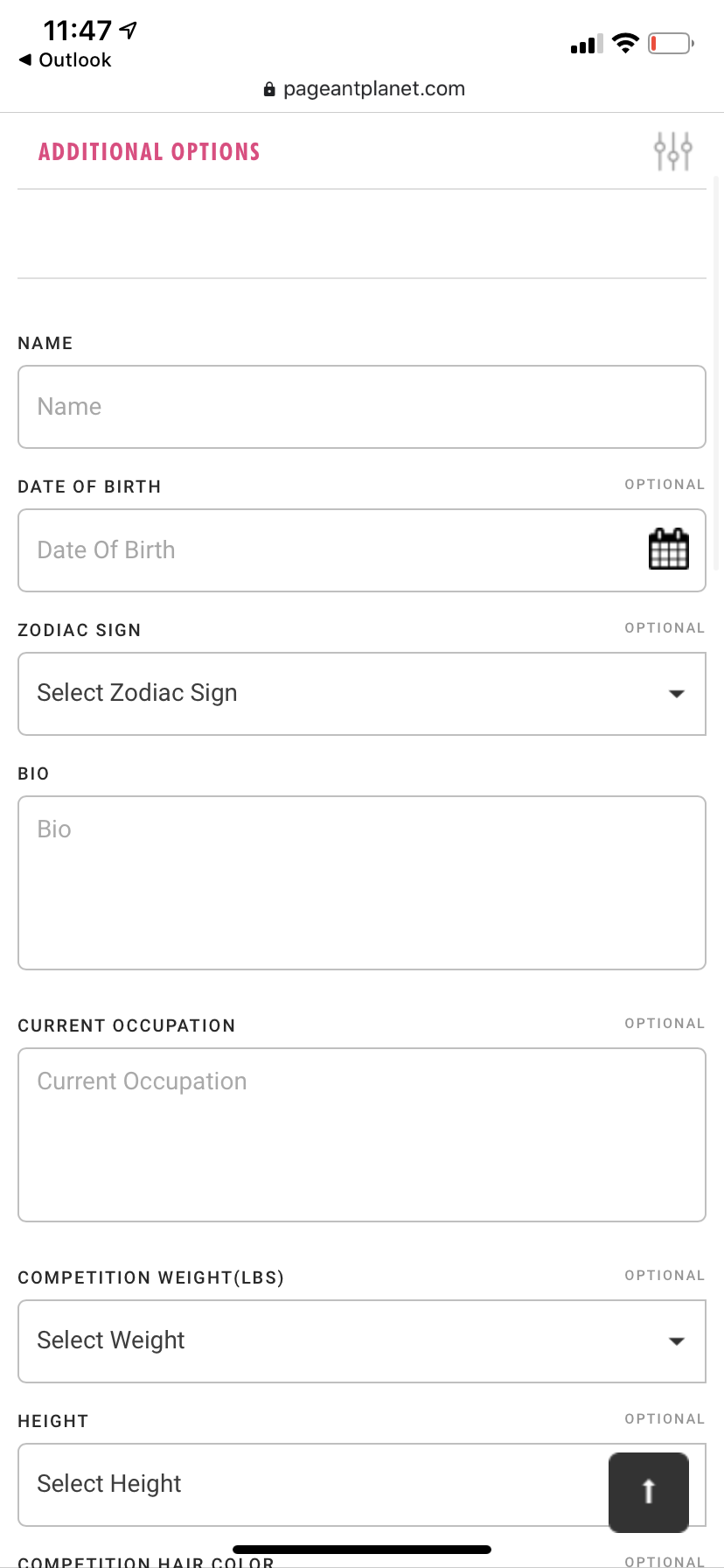
Task: Open the date of birth calendar icon
Action: pyautogui.click(x=669, y=549)
